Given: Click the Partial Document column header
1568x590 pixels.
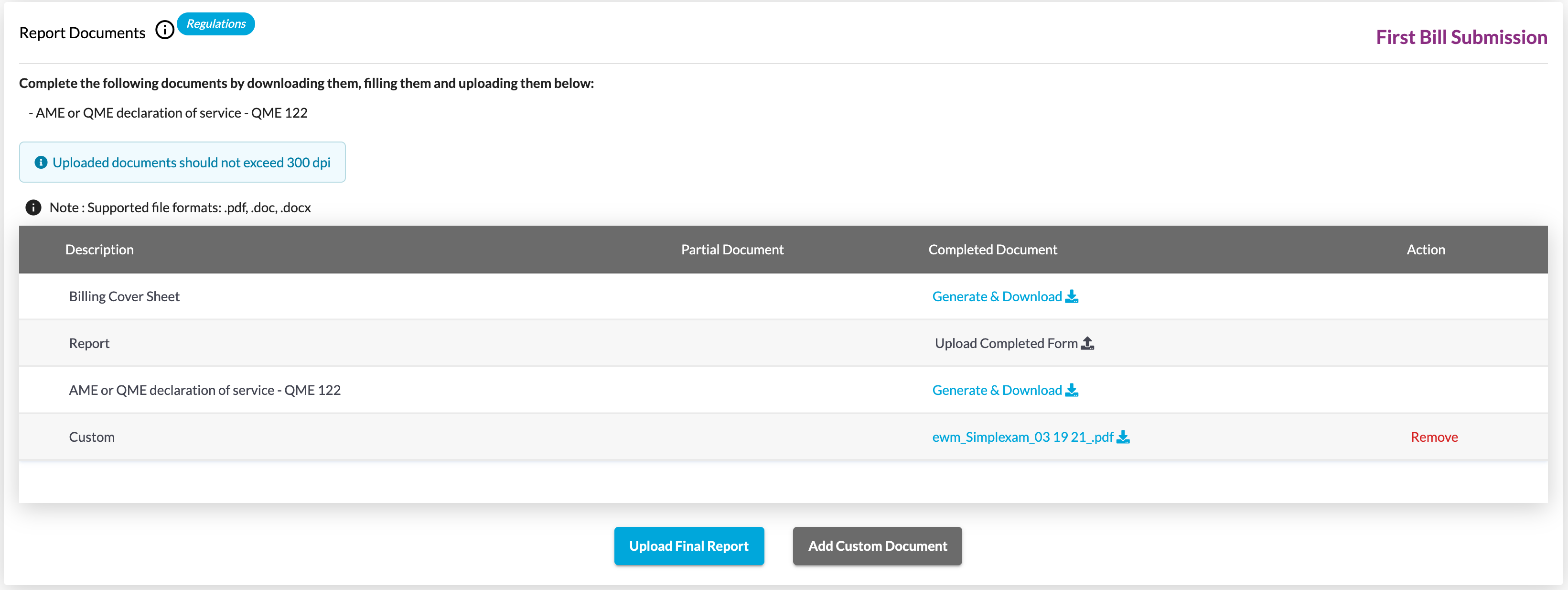Looking at the screenshot, I should click(x=731, y=250).
